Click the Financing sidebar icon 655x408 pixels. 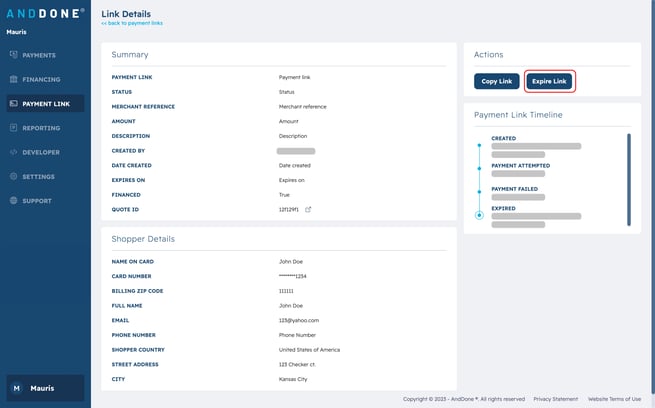point(13,79)
